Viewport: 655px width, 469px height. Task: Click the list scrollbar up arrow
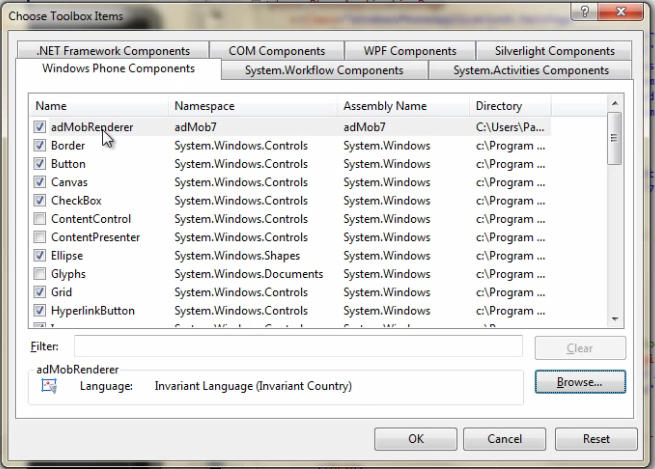pos(614,103)
